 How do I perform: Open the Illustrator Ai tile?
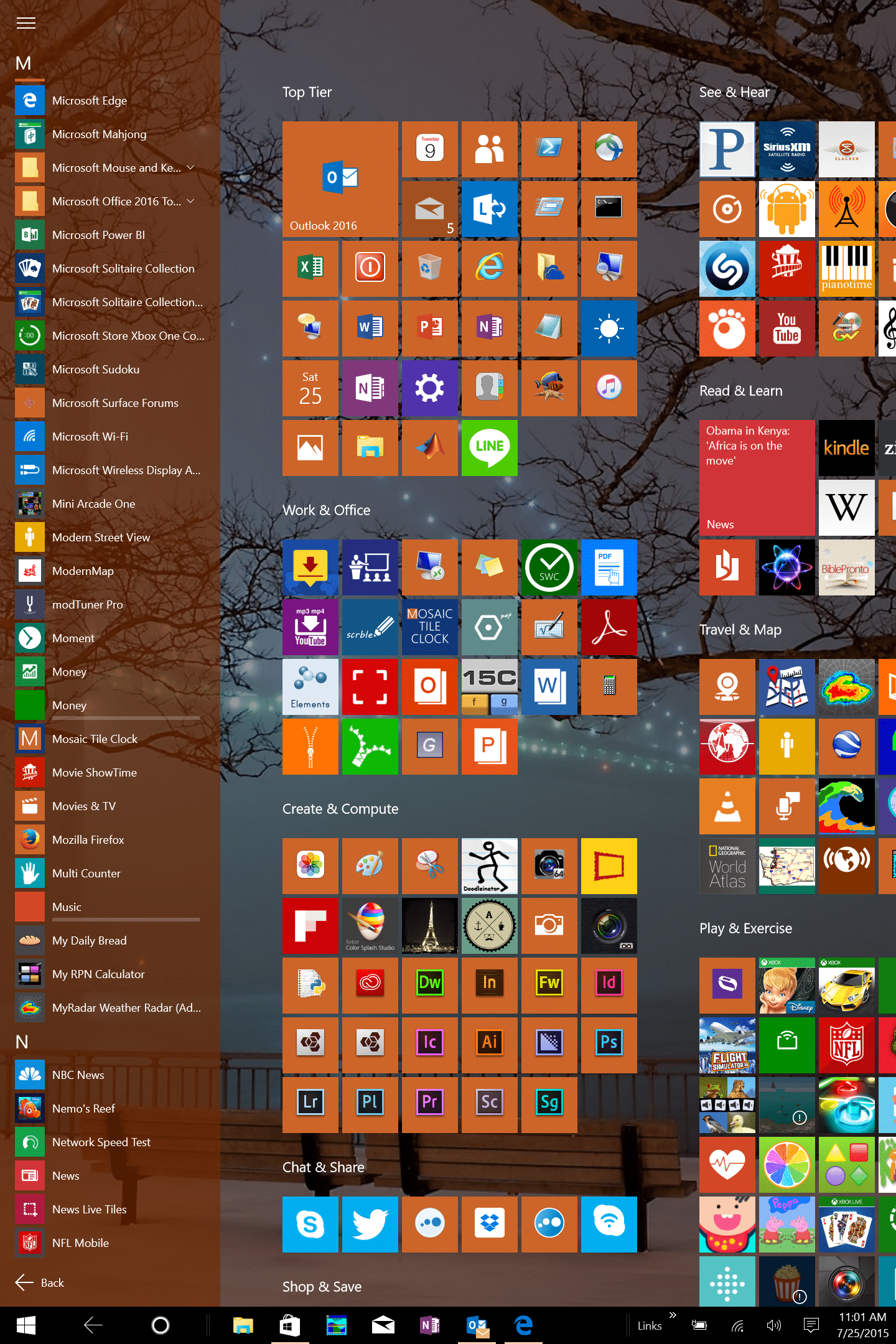coord(490,1045)
